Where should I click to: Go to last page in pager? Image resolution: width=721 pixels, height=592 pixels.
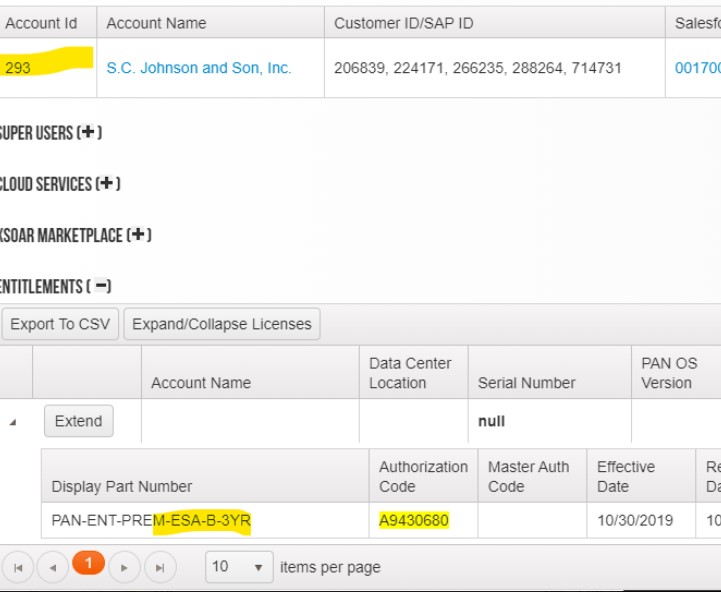159,567
